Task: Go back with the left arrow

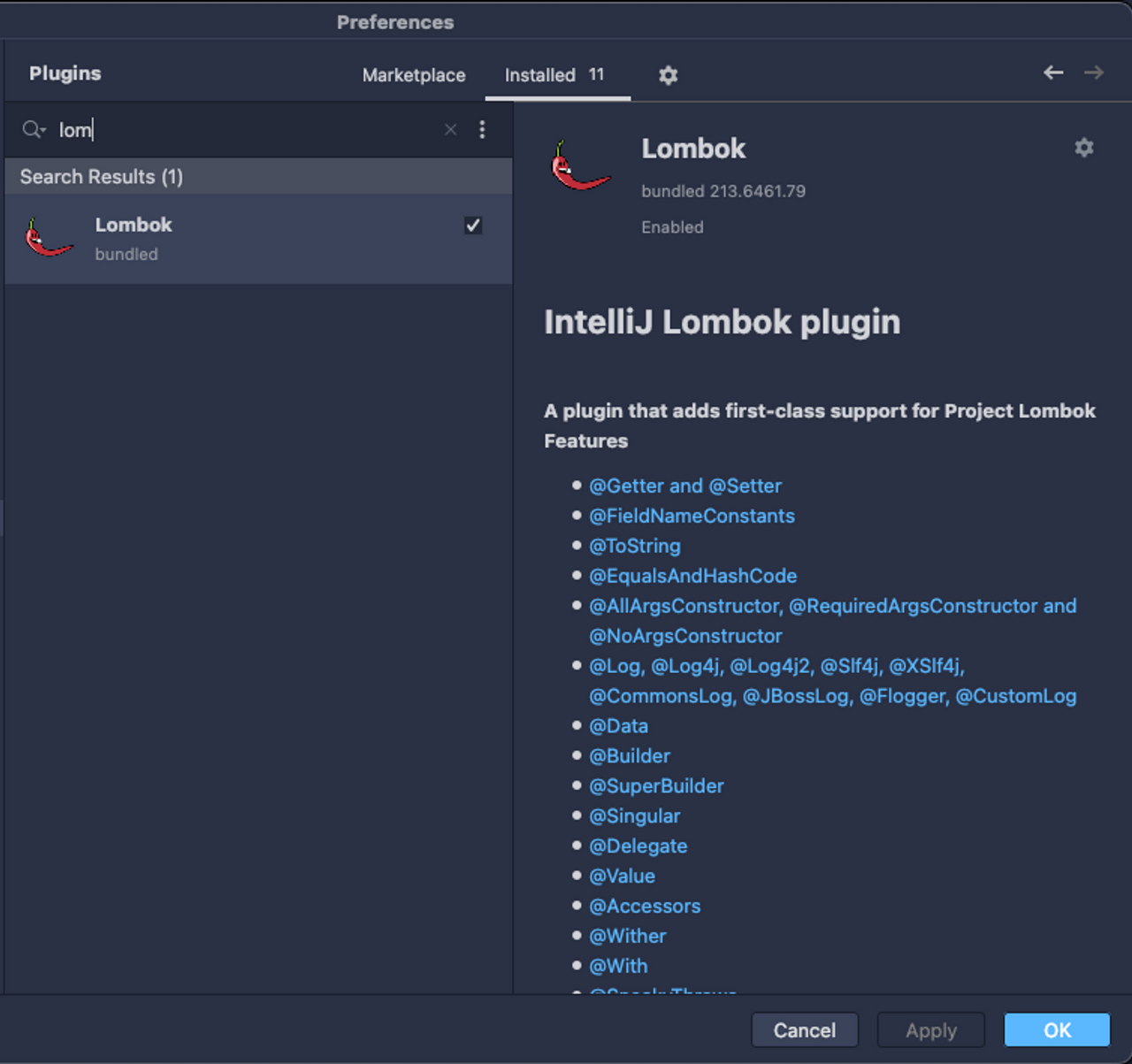Action: pyautogui.click(x=1053, y=73)
